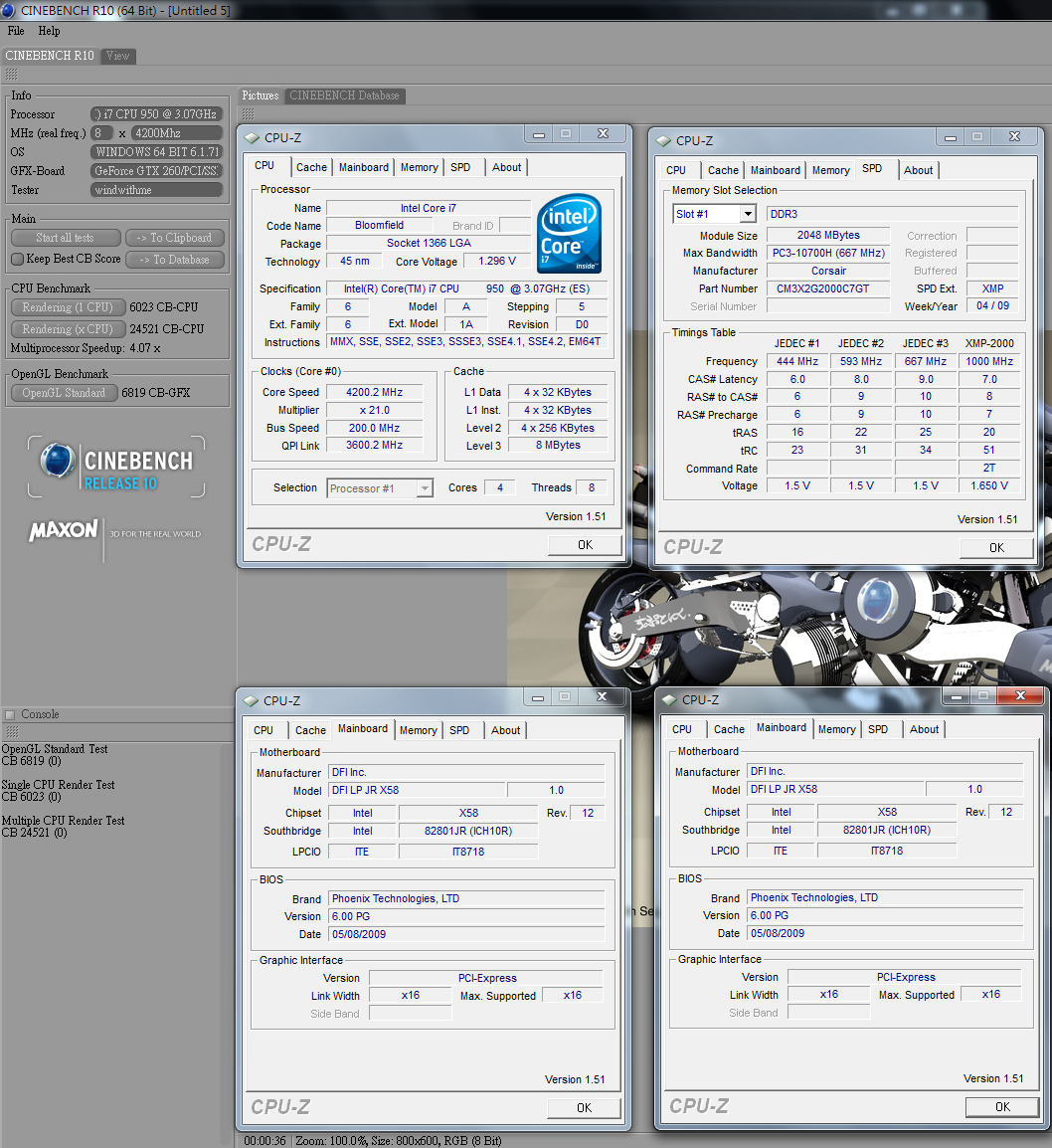Click CPU-Z icon in bottom-right Mainboard window

(669, 700)
